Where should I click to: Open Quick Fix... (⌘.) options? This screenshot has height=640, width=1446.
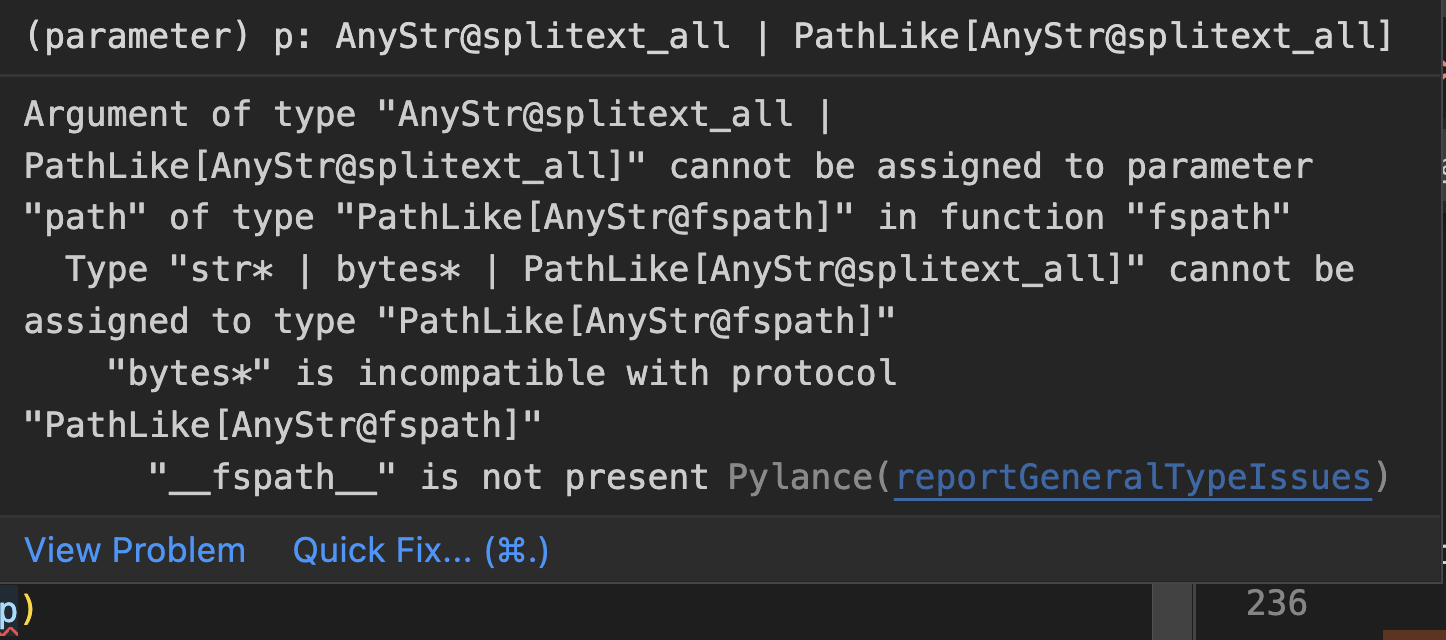coord(420,549)
